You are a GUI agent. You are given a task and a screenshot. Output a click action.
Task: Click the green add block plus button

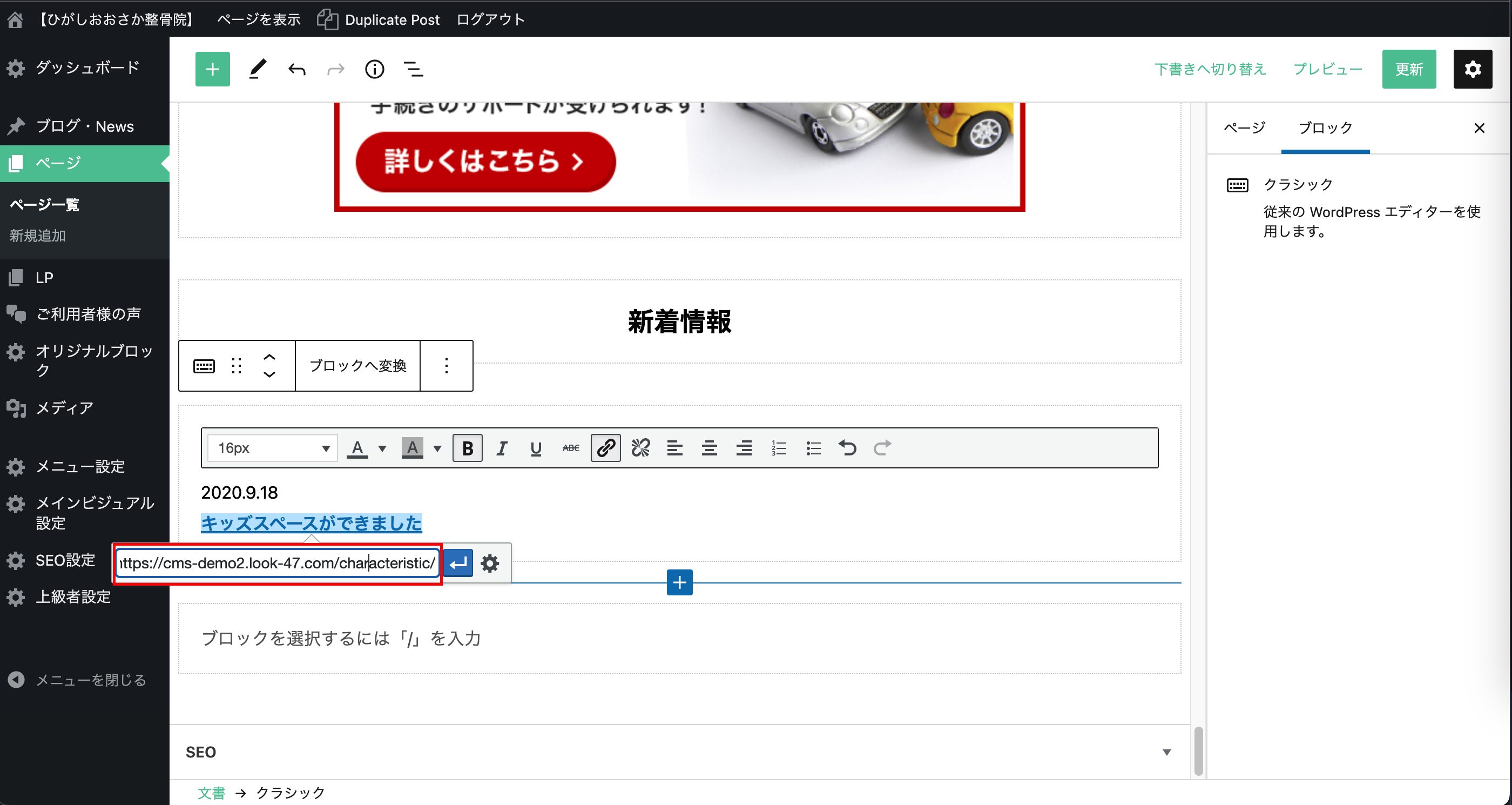(212, 69)
